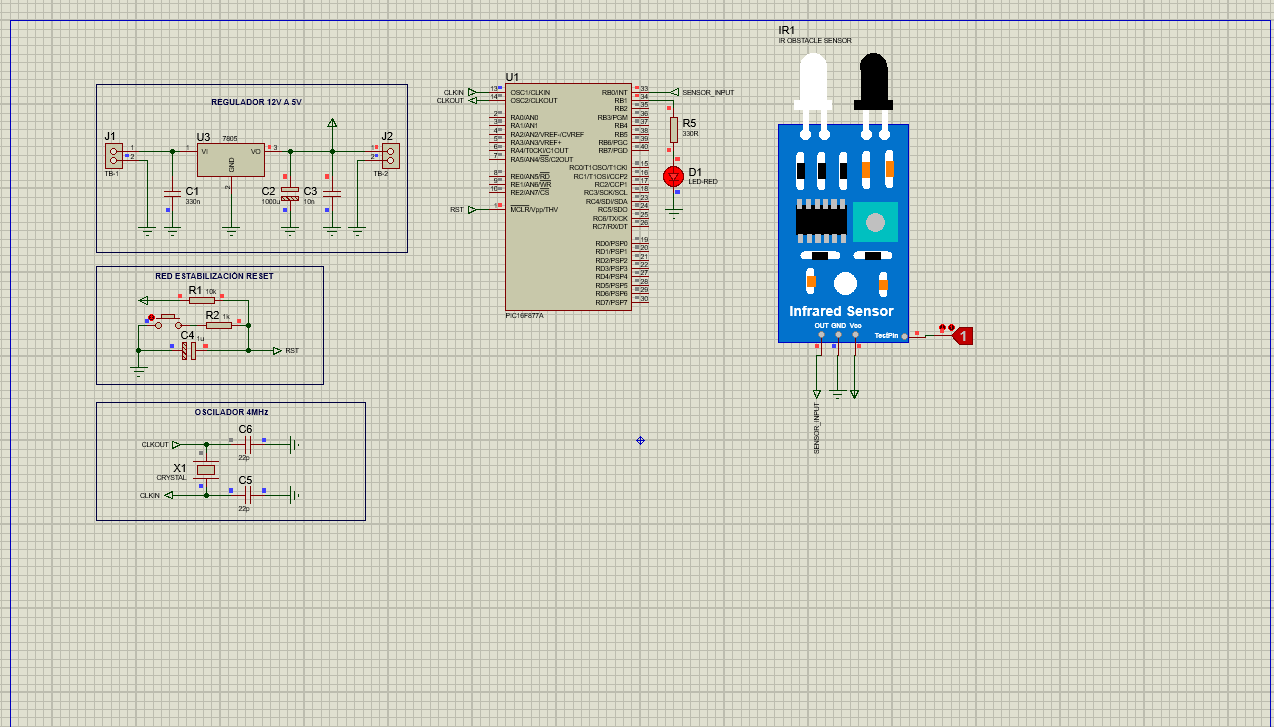Image resolution: width=1274 pixels, height=727 pixels.
Task: Select terminal block J1 labeled TB-1
Action: click(x=112, y=155)
